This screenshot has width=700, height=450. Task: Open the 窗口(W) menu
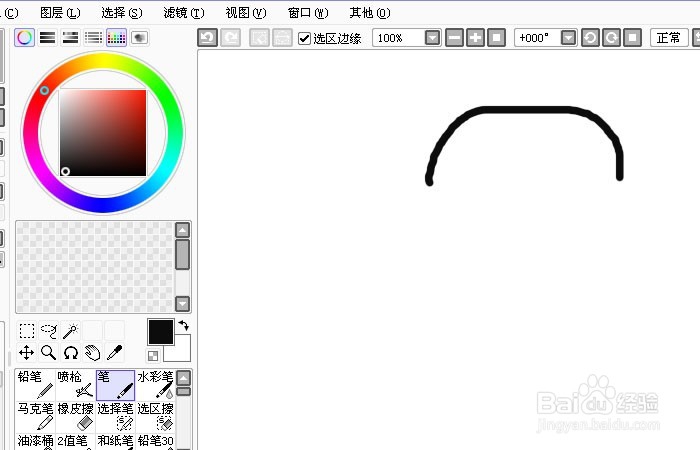click(308, 12)
